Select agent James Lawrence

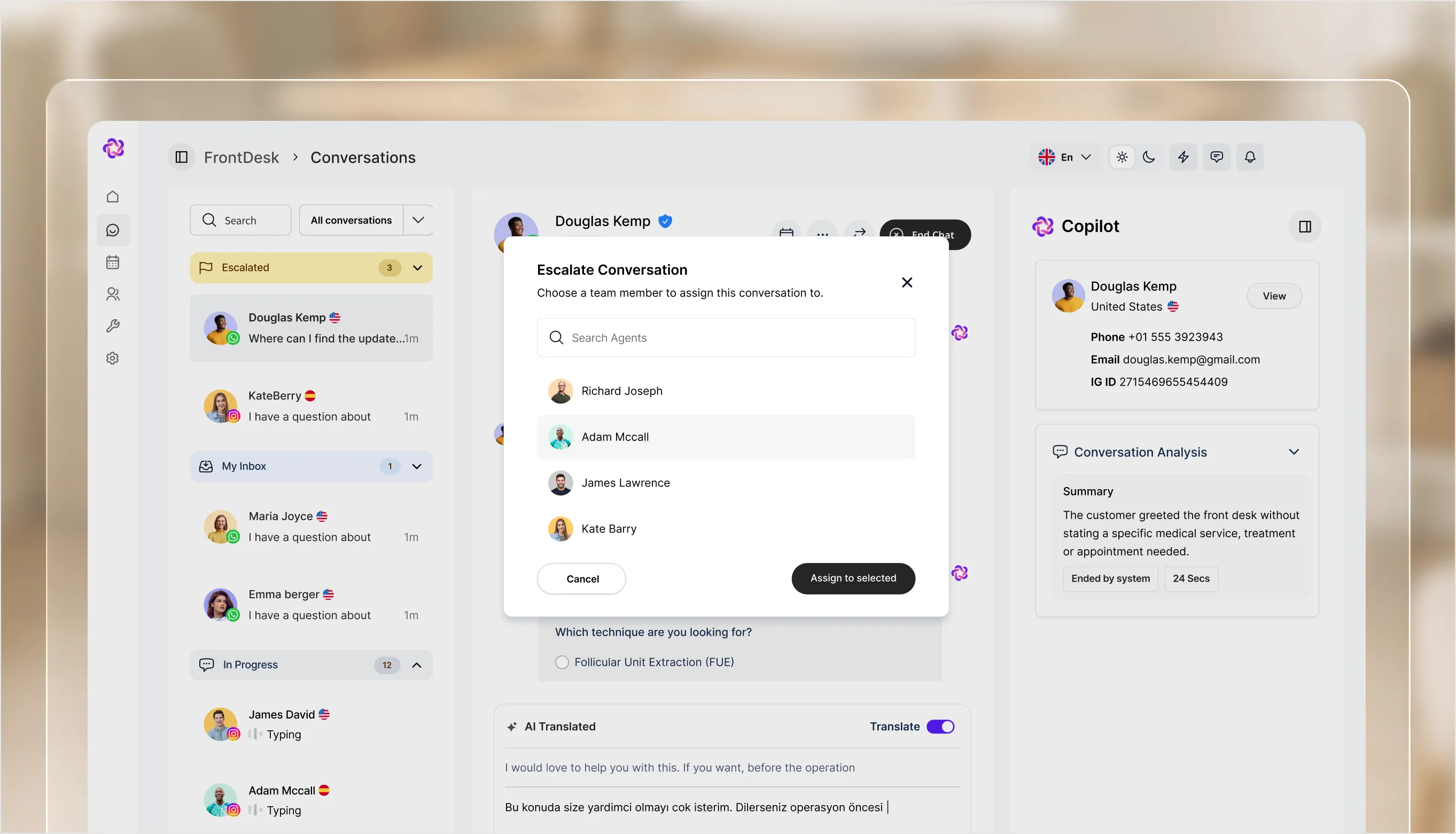(x=726, y=483)
